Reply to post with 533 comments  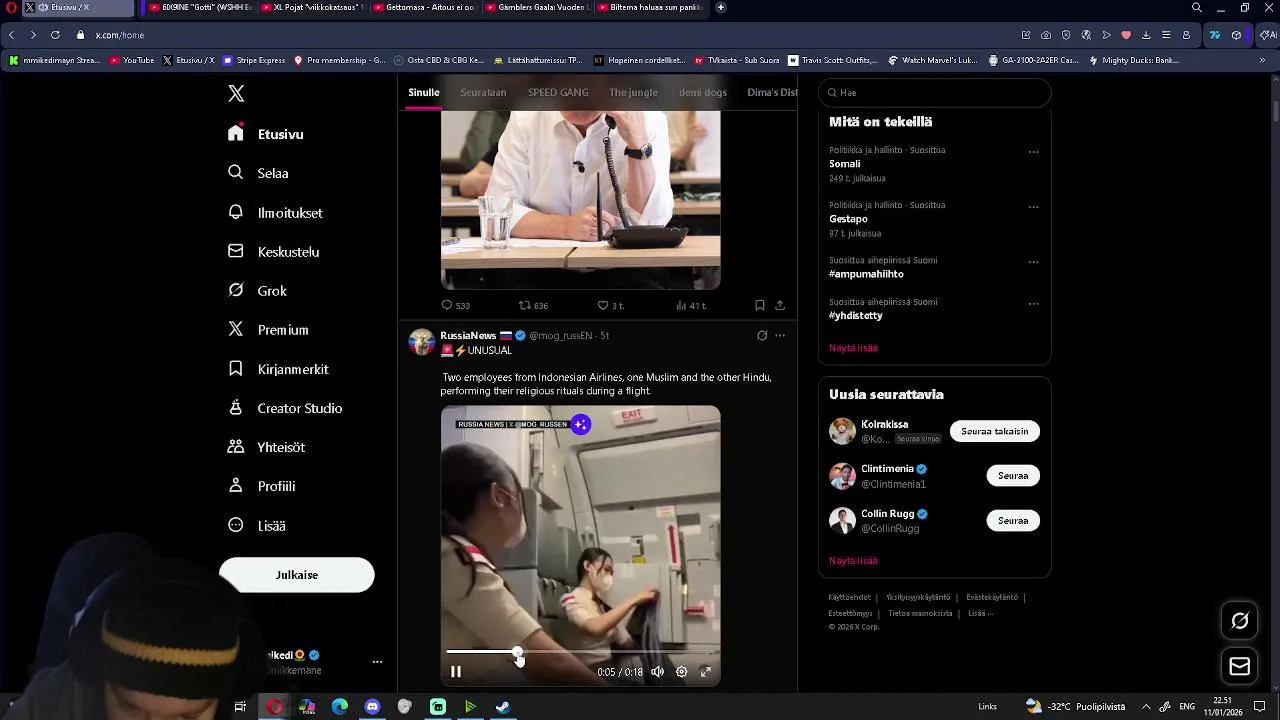click(x=455, y=305)
